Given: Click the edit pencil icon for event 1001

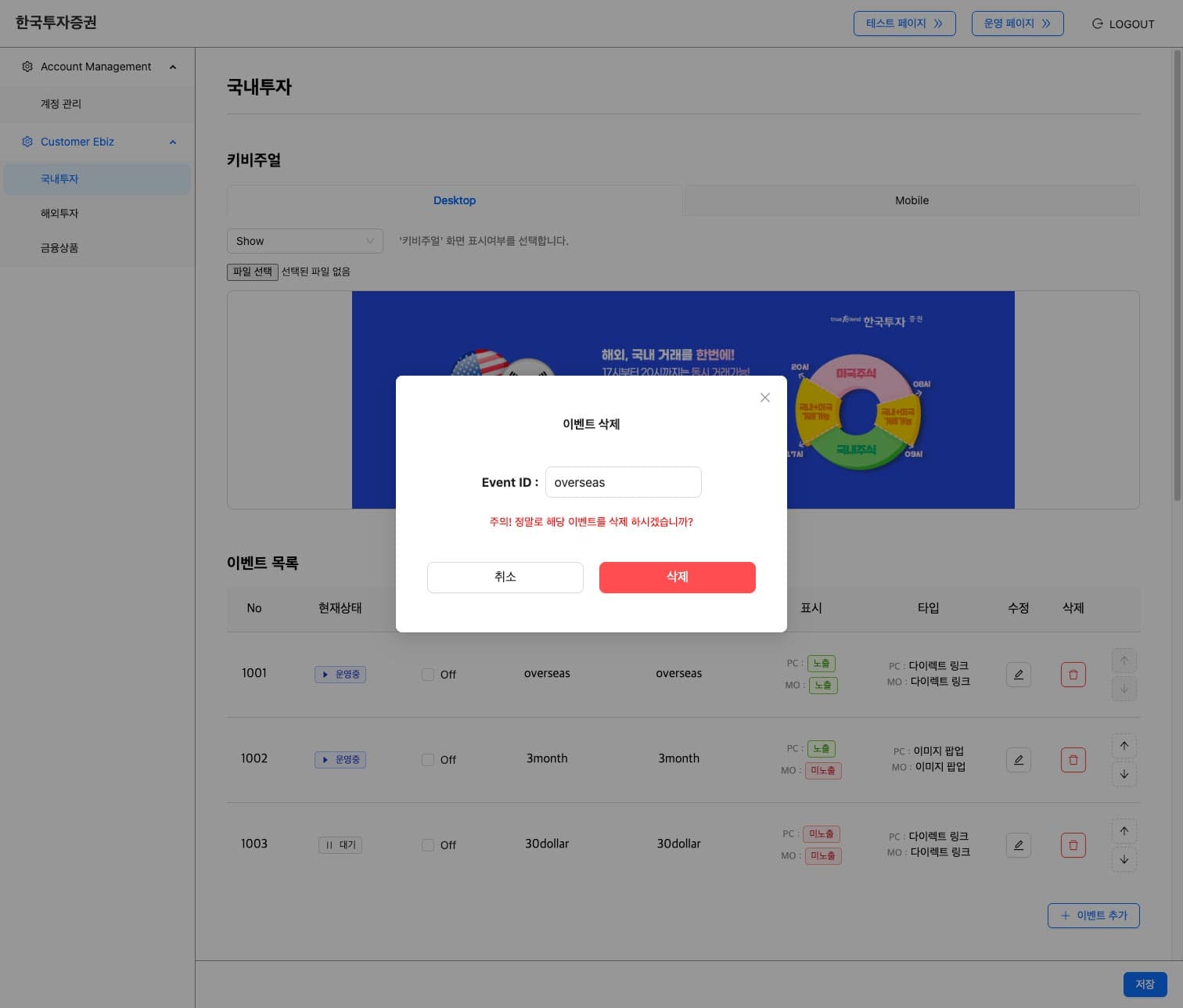Looking at the screenshot, I should [1018, 675].
